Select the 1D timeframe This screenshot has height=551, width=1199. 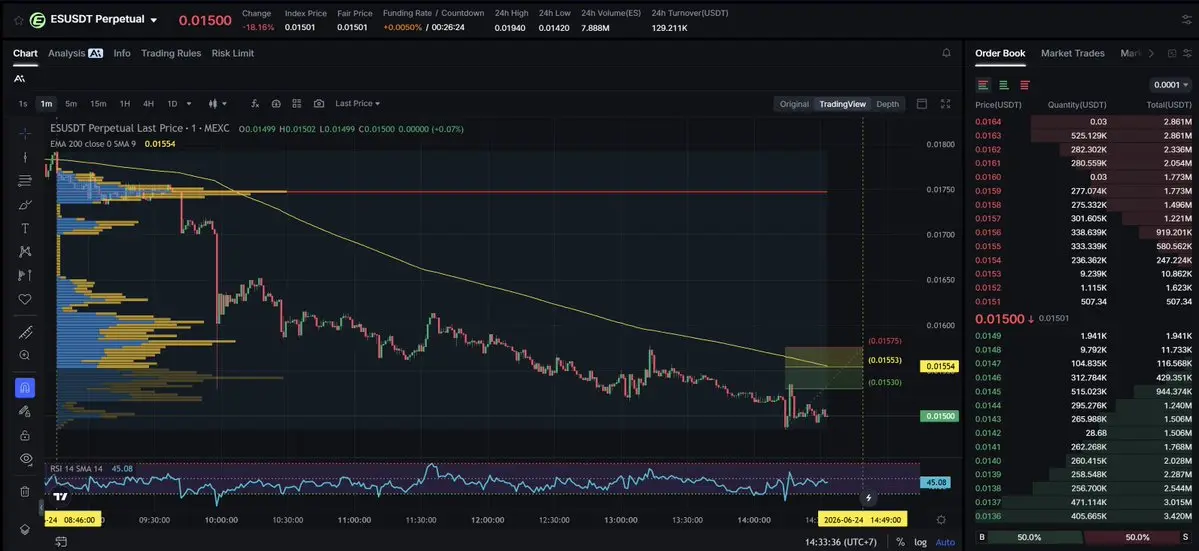172,104
